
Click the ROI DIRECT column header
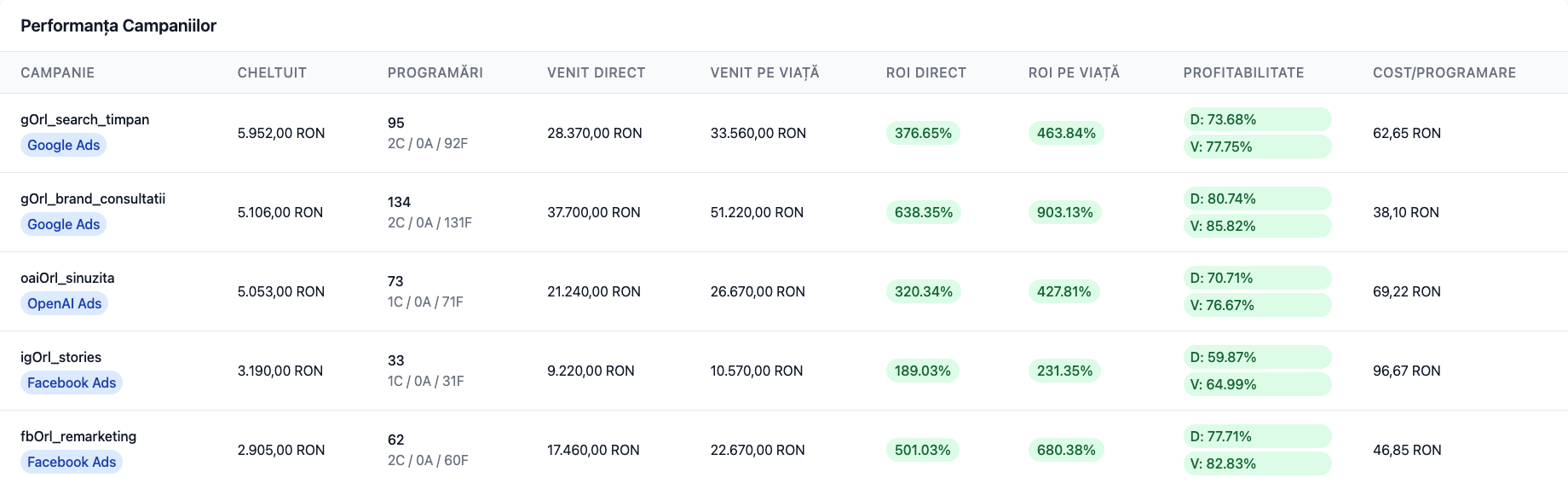pyautogui.click(x=926, y=72)
